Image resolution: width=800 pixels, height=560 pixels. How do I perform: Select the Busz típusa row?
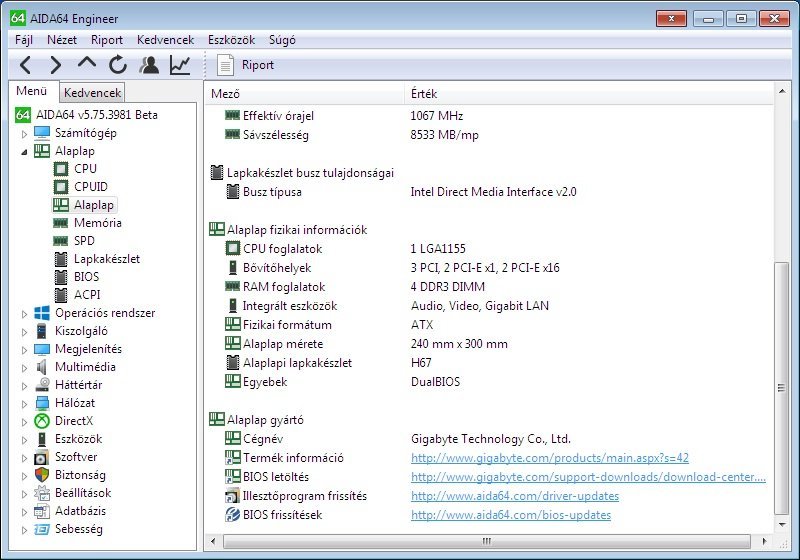[x=489, y=192]
